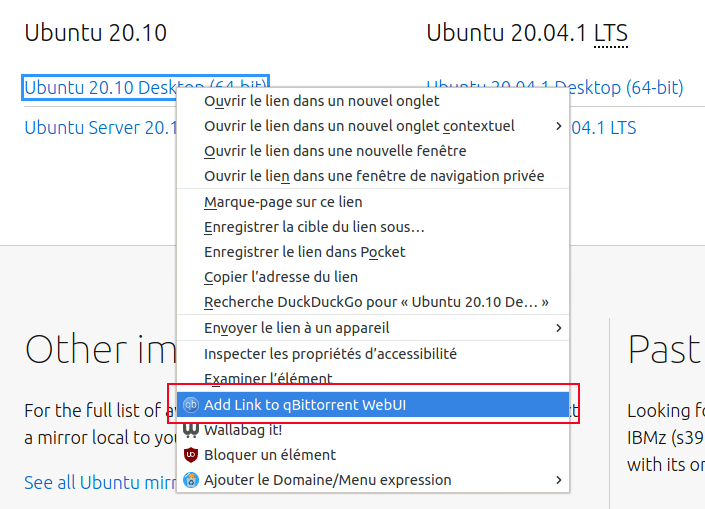Follow the See all Ubuntu mirrors link

pos(100,482)
